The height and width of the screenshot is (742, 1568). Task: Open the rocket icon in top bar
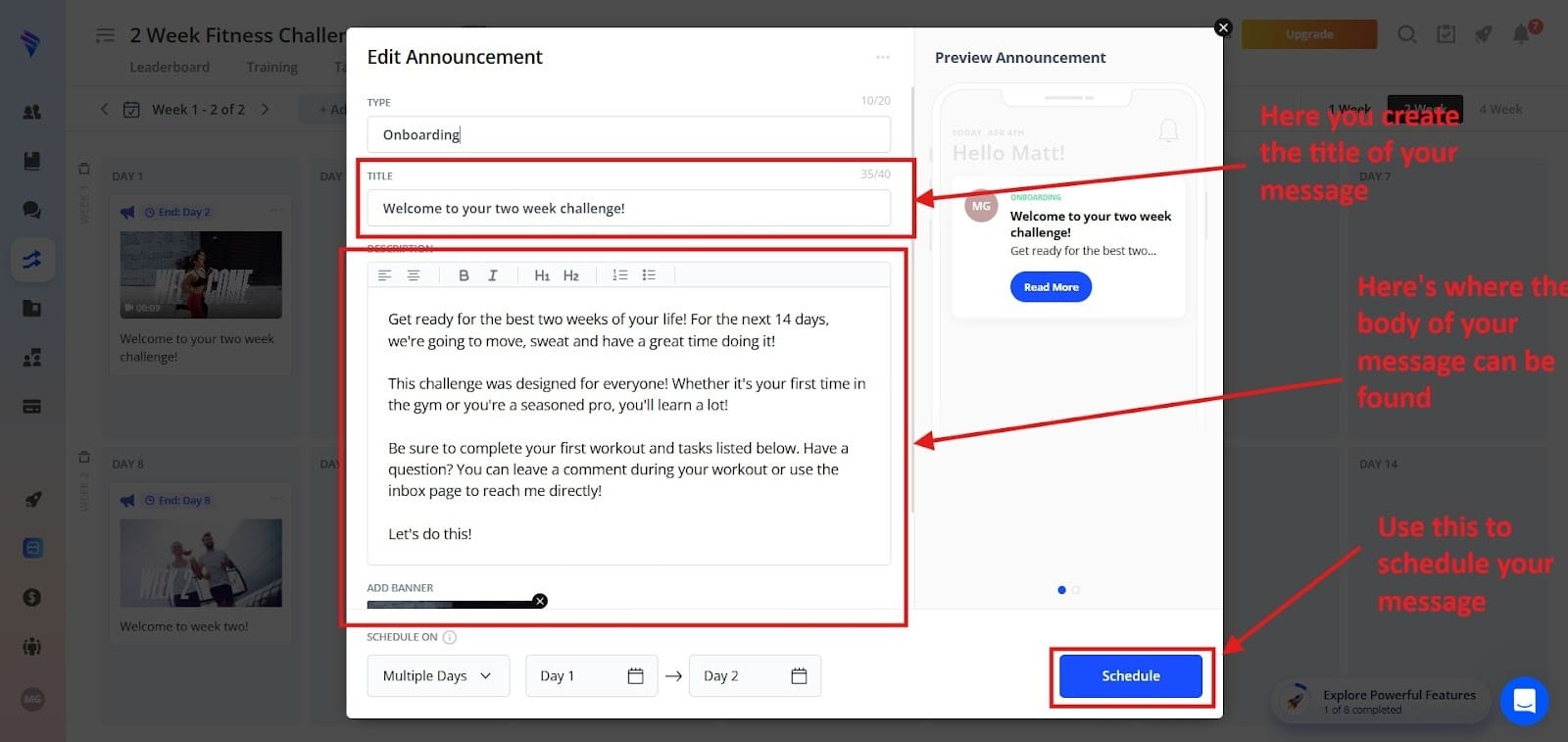(1484, 34)
